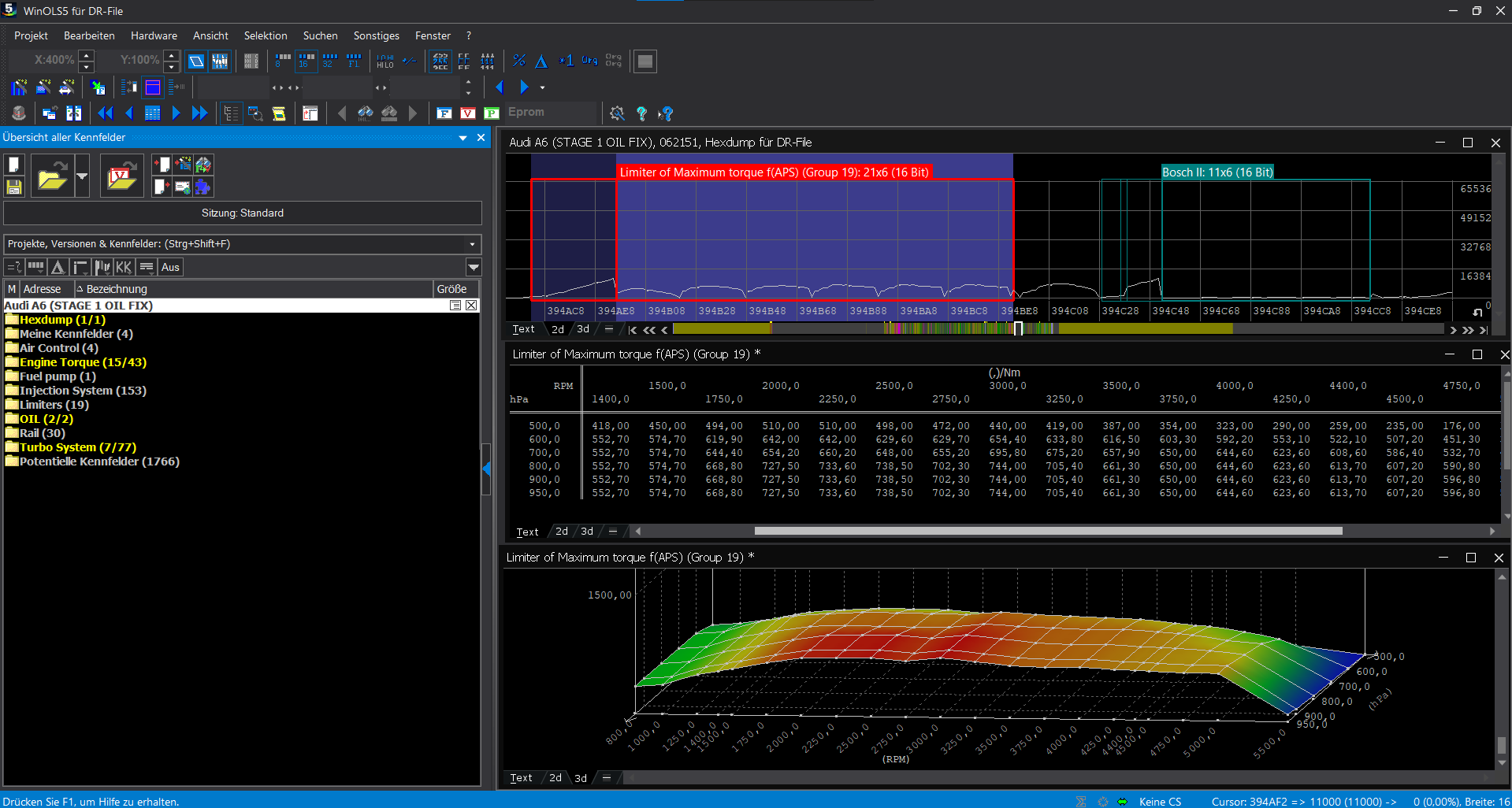Click the red V version icon
The image size is (1512, 808).
click(x=467, y=113)
